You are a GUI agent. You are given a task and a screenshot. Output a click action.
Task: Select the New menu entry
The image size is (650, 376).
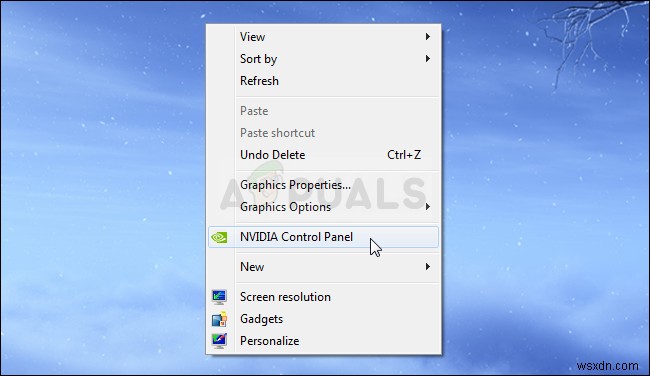pyautogui.click(x=323, y=267)
